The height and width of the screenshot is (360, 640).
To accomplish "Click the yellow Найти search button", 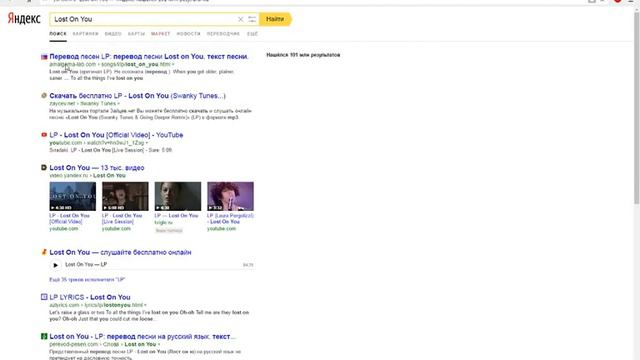I will pyautogui.click(x=275, y=19).
